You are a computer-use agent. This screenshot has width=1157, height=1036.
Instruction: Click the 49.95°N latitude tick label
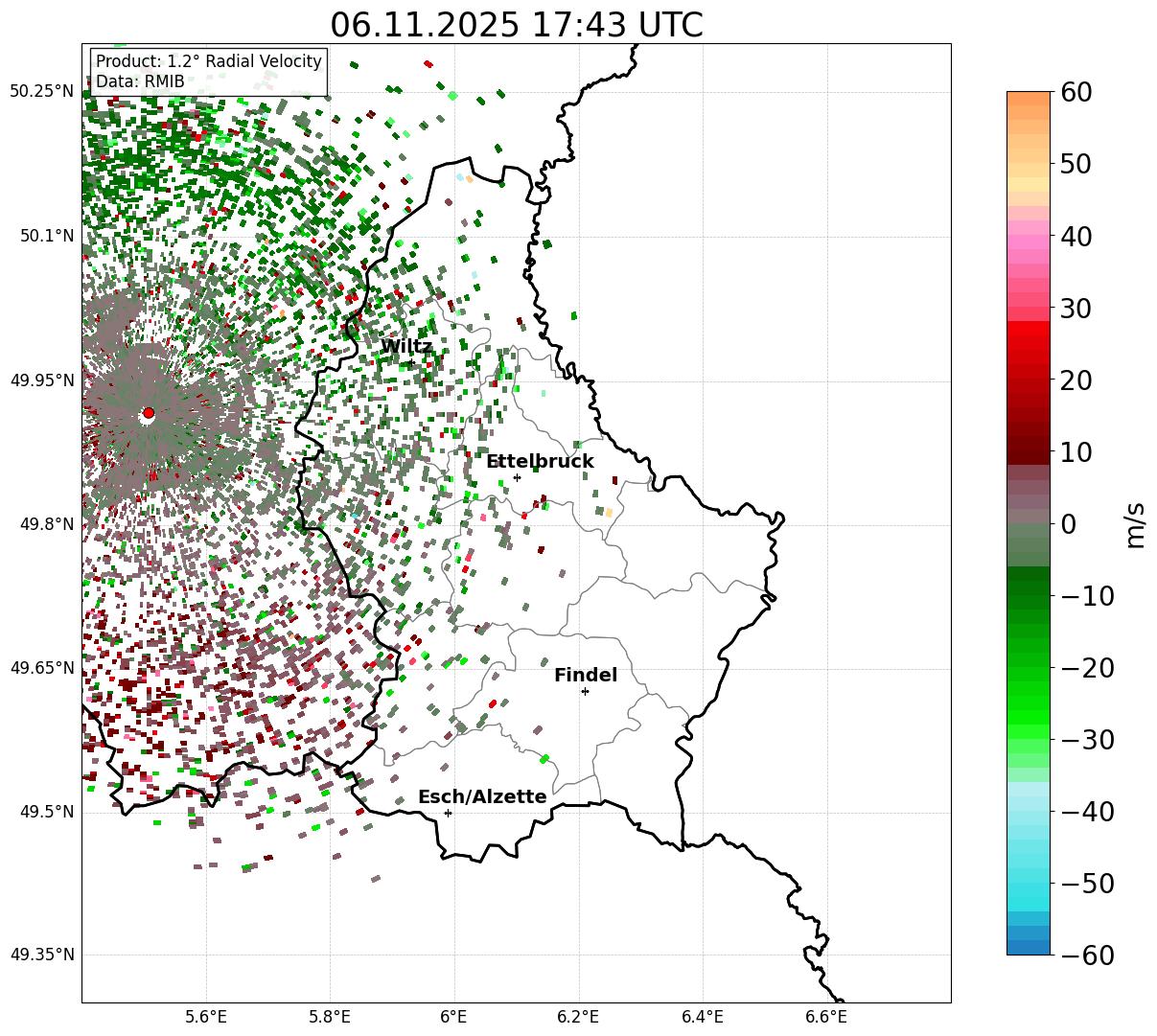click(42, 380)
